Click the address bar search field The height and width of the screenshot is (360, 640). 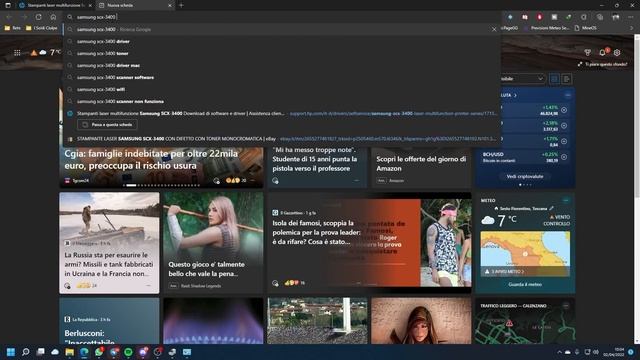click(x=282, y=17)
